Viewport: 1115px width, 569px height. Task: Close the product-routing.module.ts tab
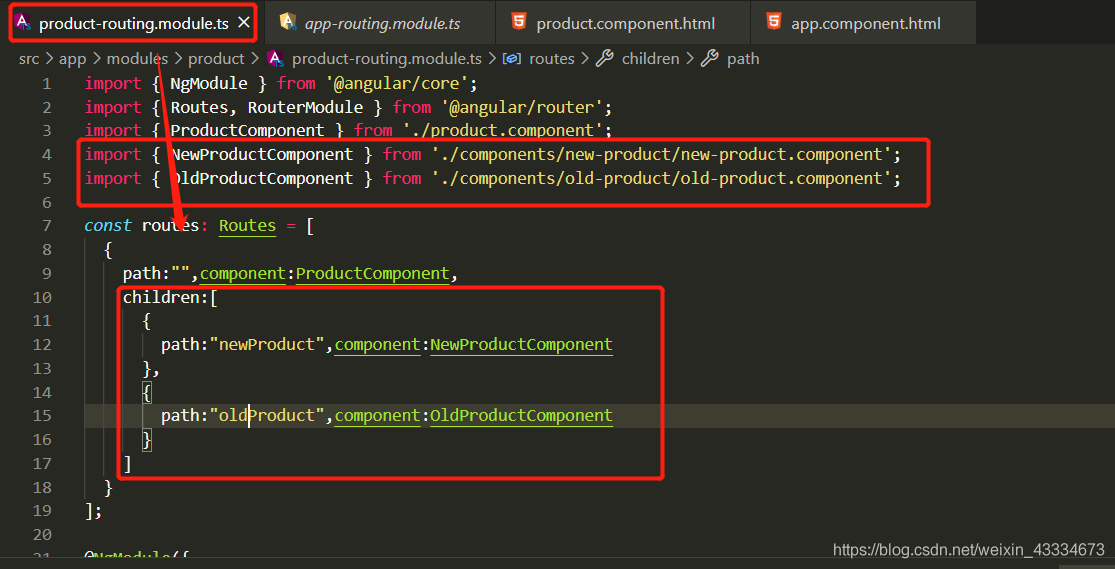(x=243, y=23)
